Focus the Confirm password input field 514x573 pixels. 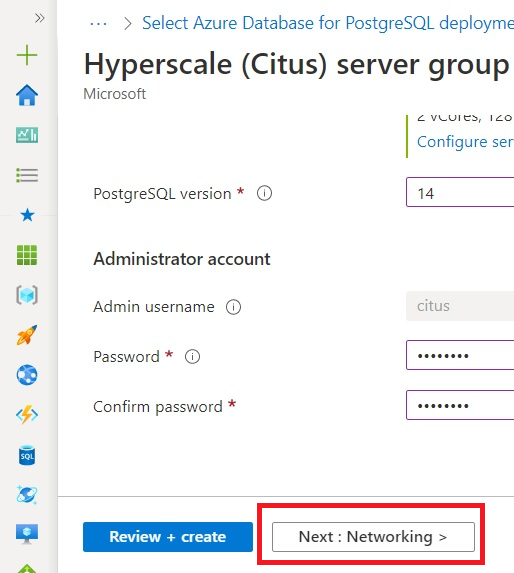tap(460, 405)
